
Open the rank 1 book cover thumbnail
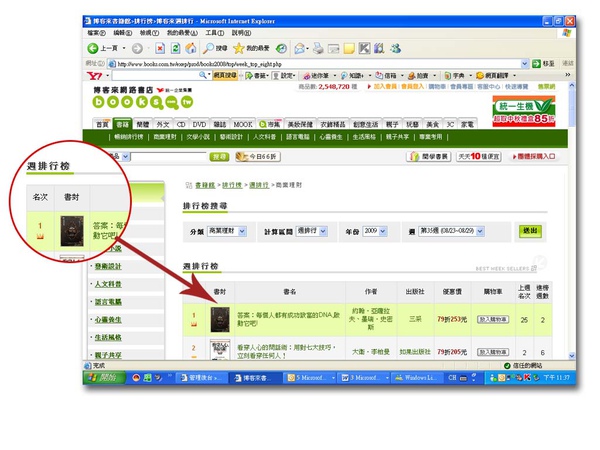point(220,319)
